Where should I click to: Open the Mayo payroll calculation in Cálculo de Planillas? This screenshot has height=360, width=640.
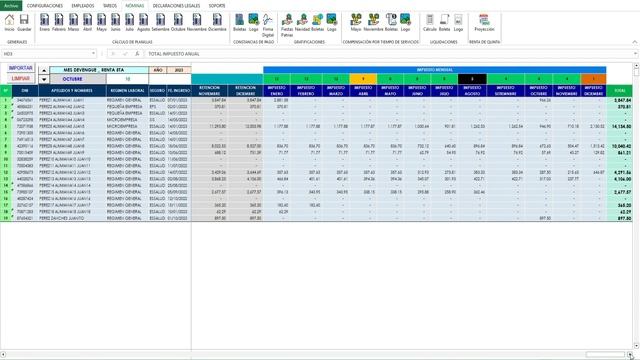(101, 22)
